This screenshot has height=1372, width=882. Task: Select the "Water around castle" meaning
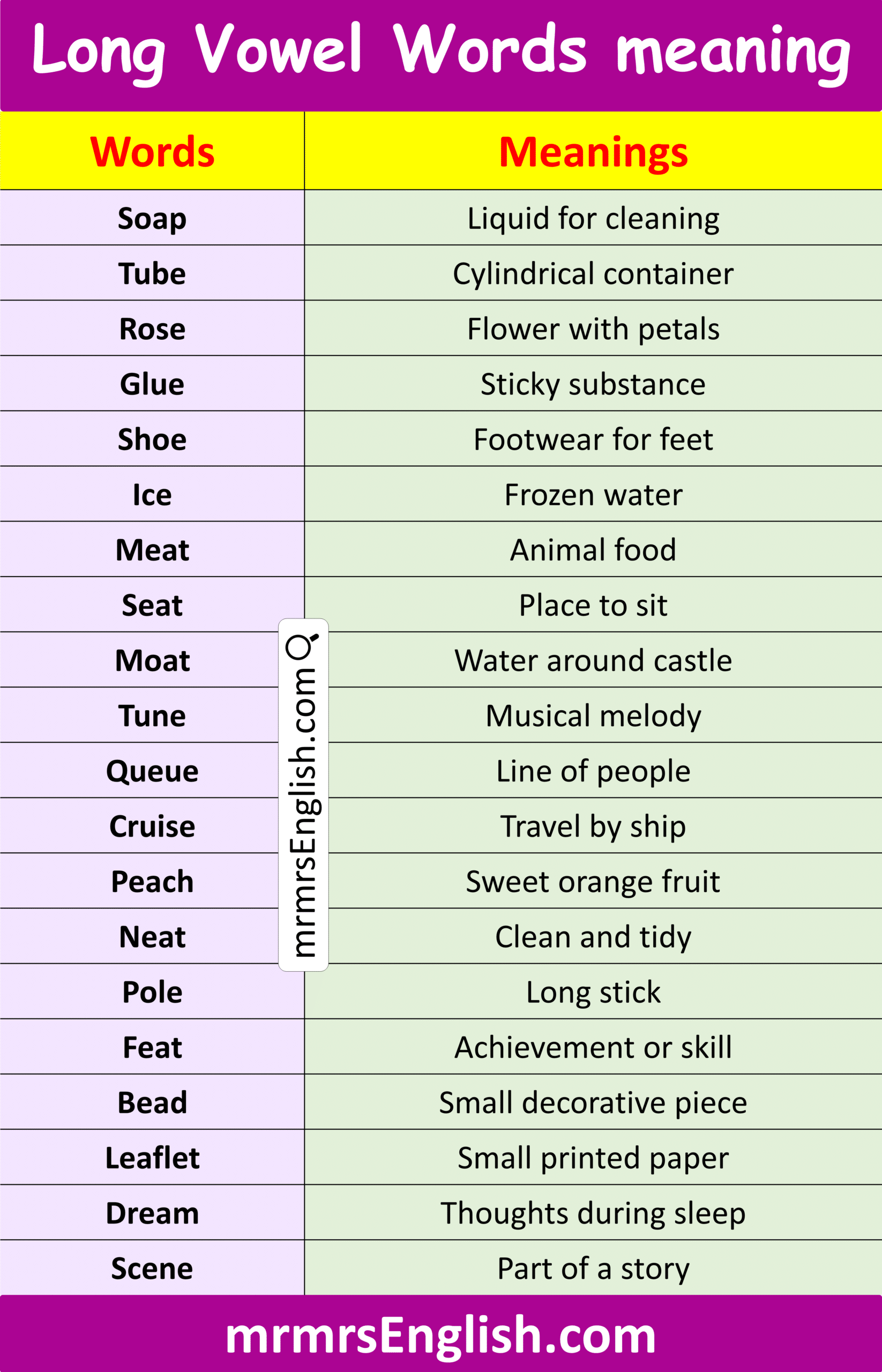593,660
